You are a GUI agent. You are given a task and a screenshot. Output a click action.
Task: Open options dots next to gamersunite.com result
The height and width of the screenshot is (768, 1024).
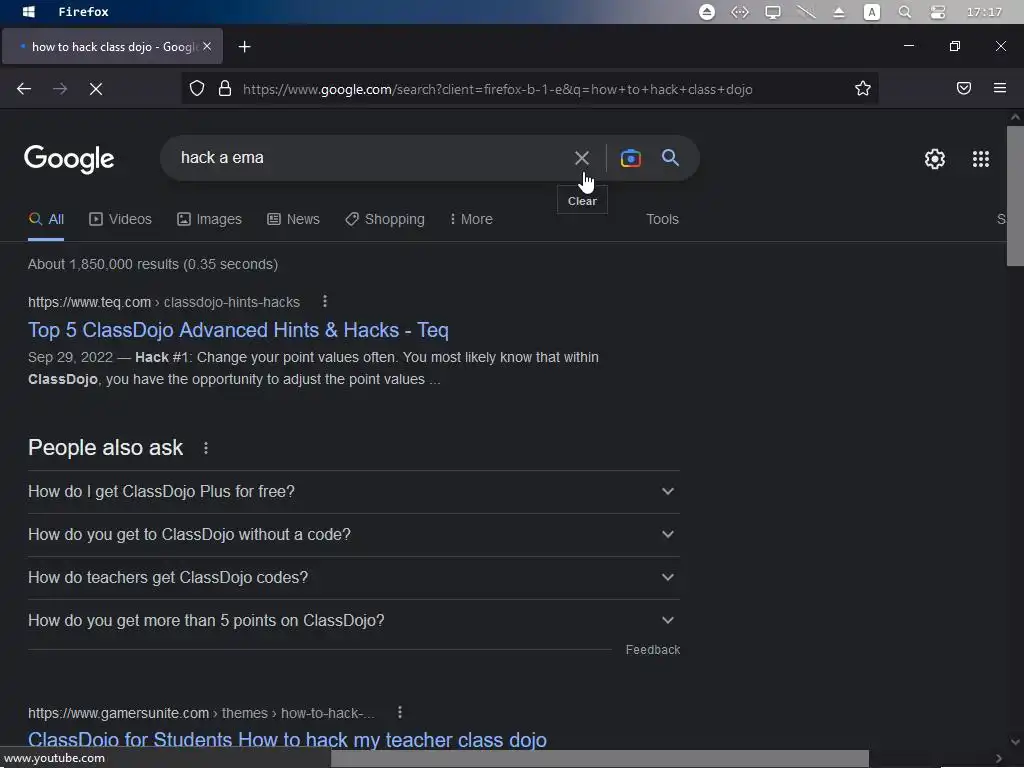(x=400, y=712)
